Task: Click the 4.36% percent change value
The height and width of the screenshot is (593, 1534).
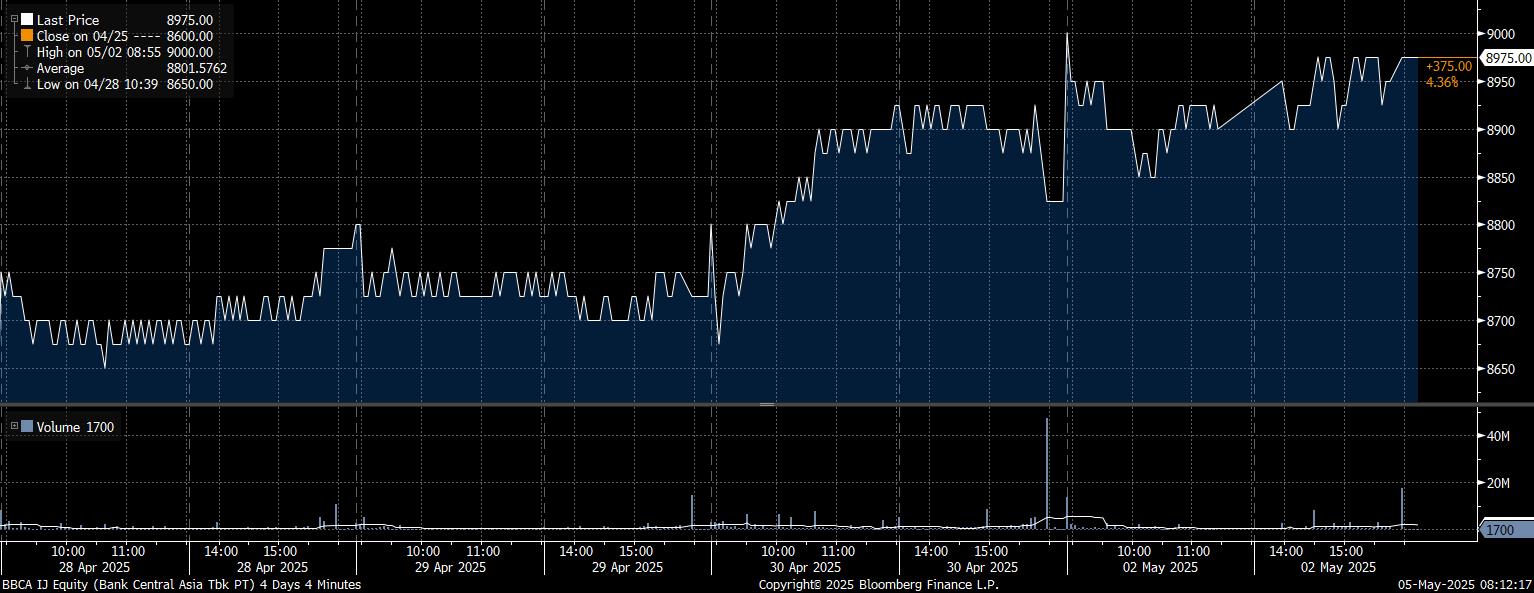Action: 1441,82
